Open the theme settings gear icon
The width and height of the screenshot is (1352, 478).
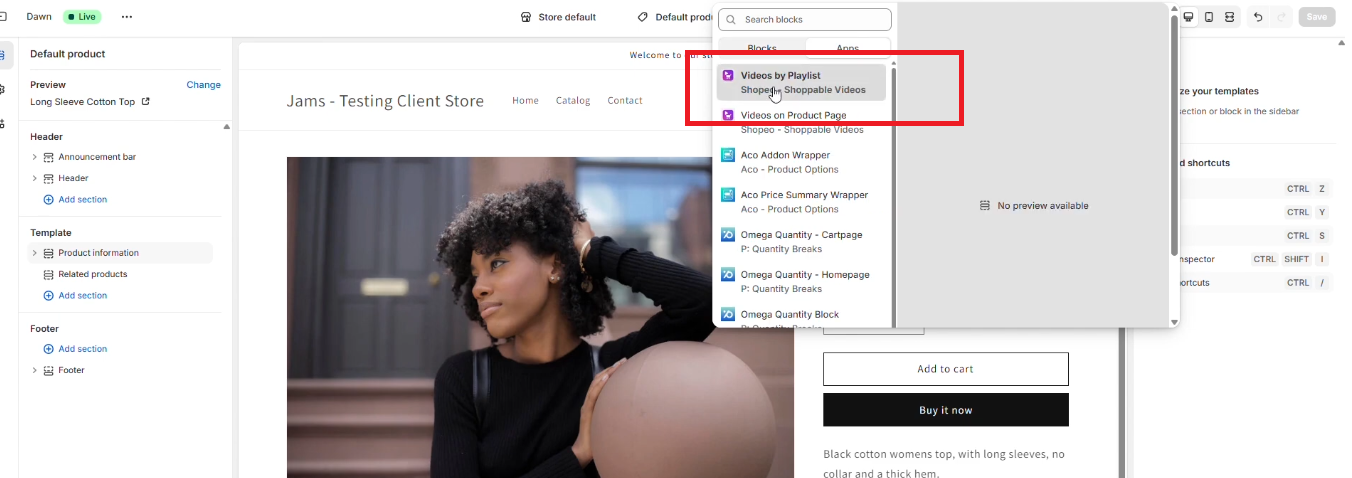click(3, 89)
